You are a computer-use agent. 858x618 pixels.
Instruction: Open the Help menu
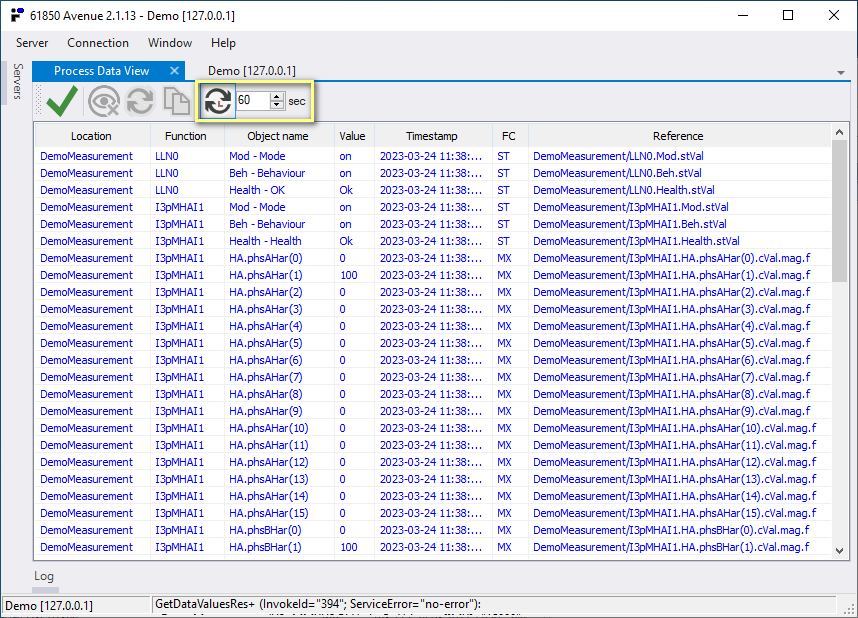coord(223,43)
